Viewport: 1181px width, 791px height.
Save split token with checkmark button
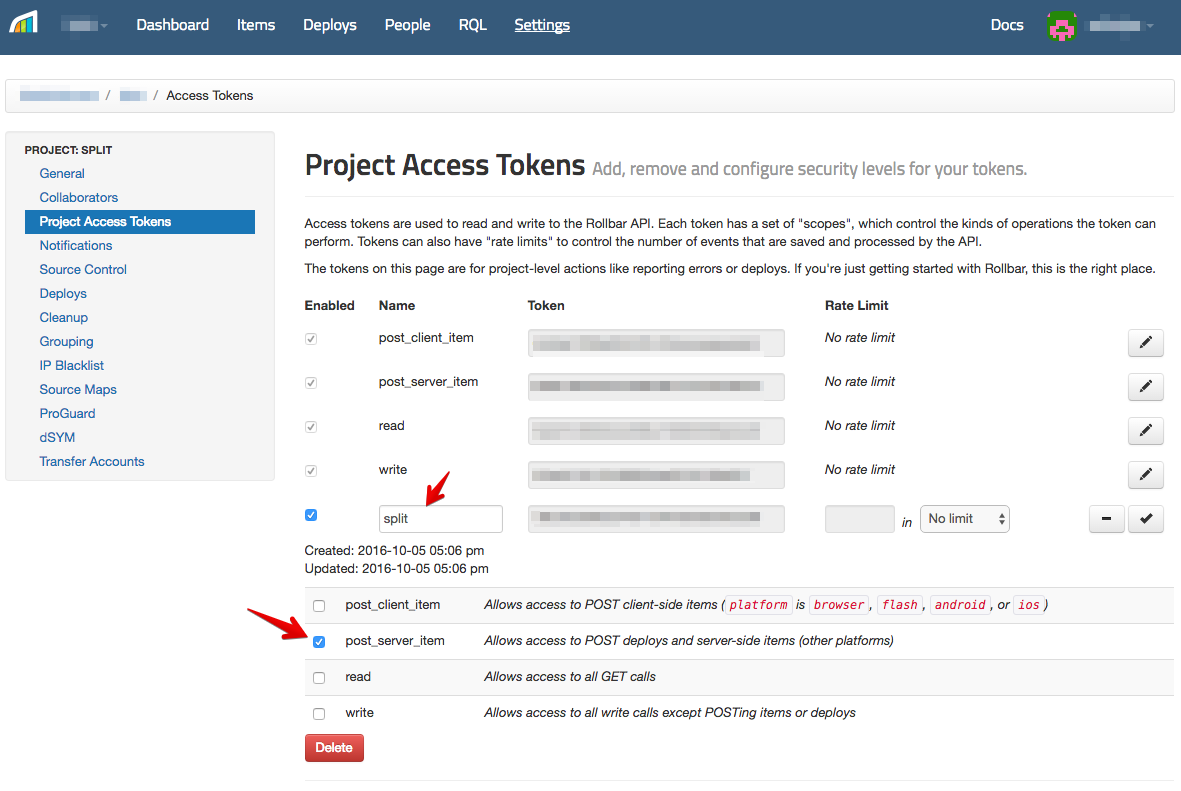1145,520
